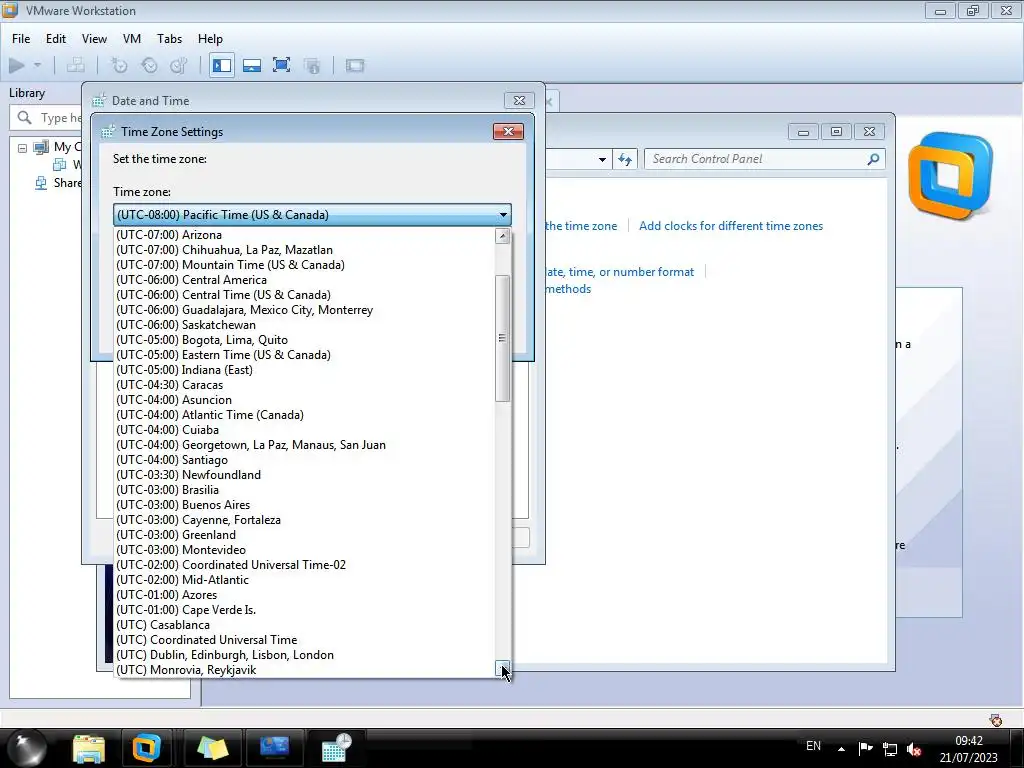This screenshot has width=1024, height=768.
Task: Show hidden tray icons arrow
Action: tap(841, 749)
